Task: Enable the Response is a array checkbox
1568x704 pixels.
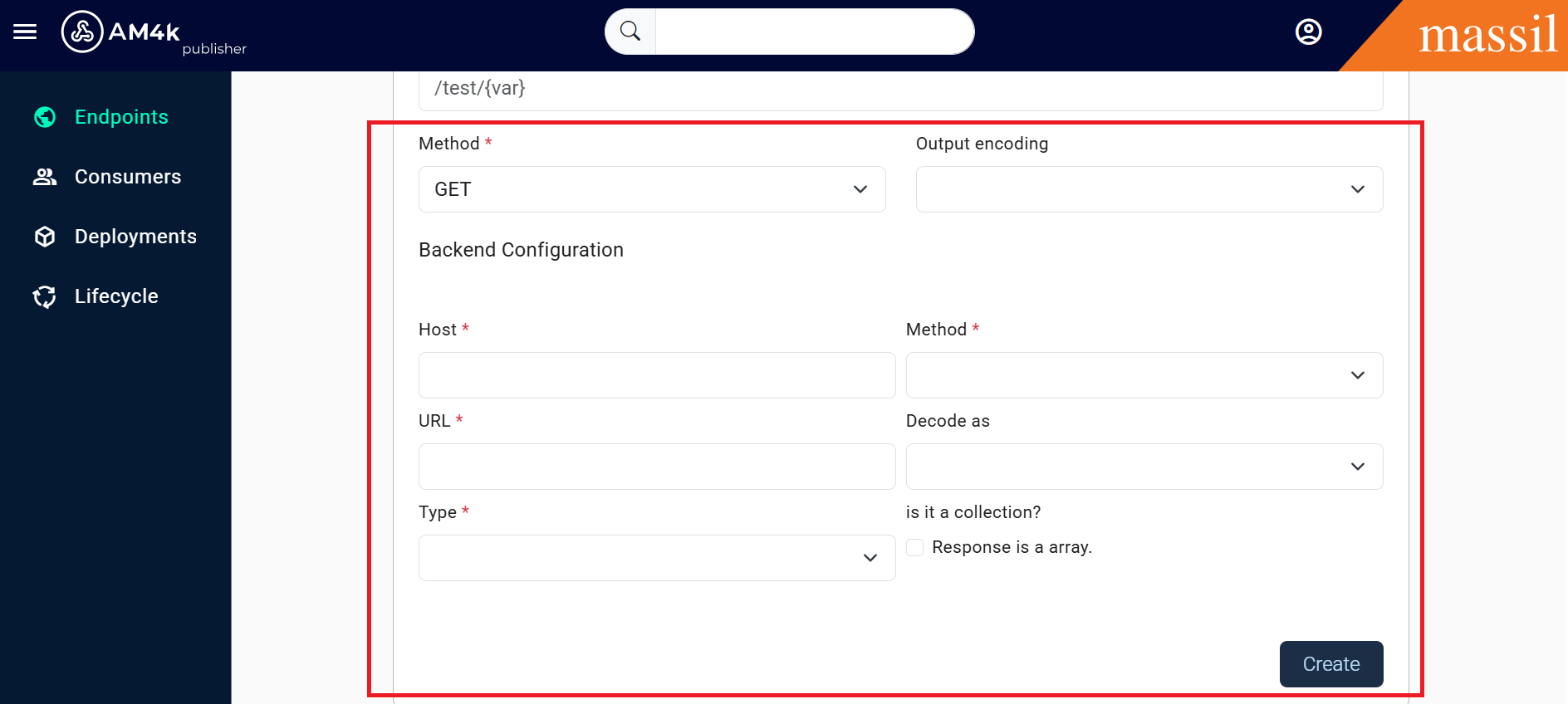Action: pos(915,547)
